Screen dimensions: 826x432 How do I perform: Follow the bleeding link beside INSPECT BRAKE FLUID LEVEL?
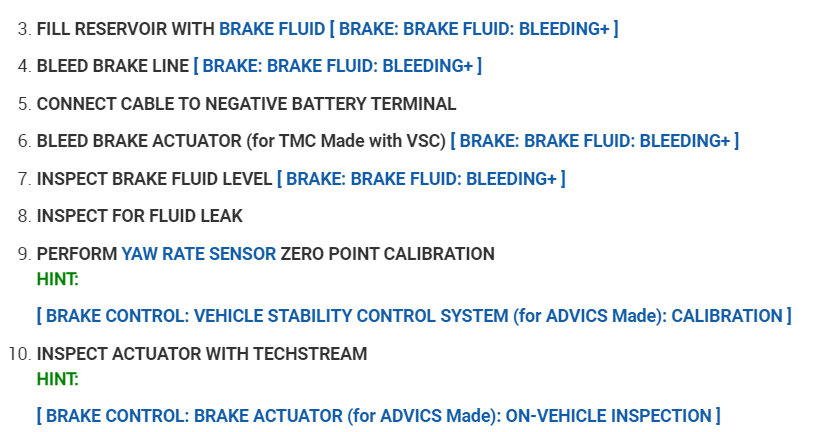point(421,179)
